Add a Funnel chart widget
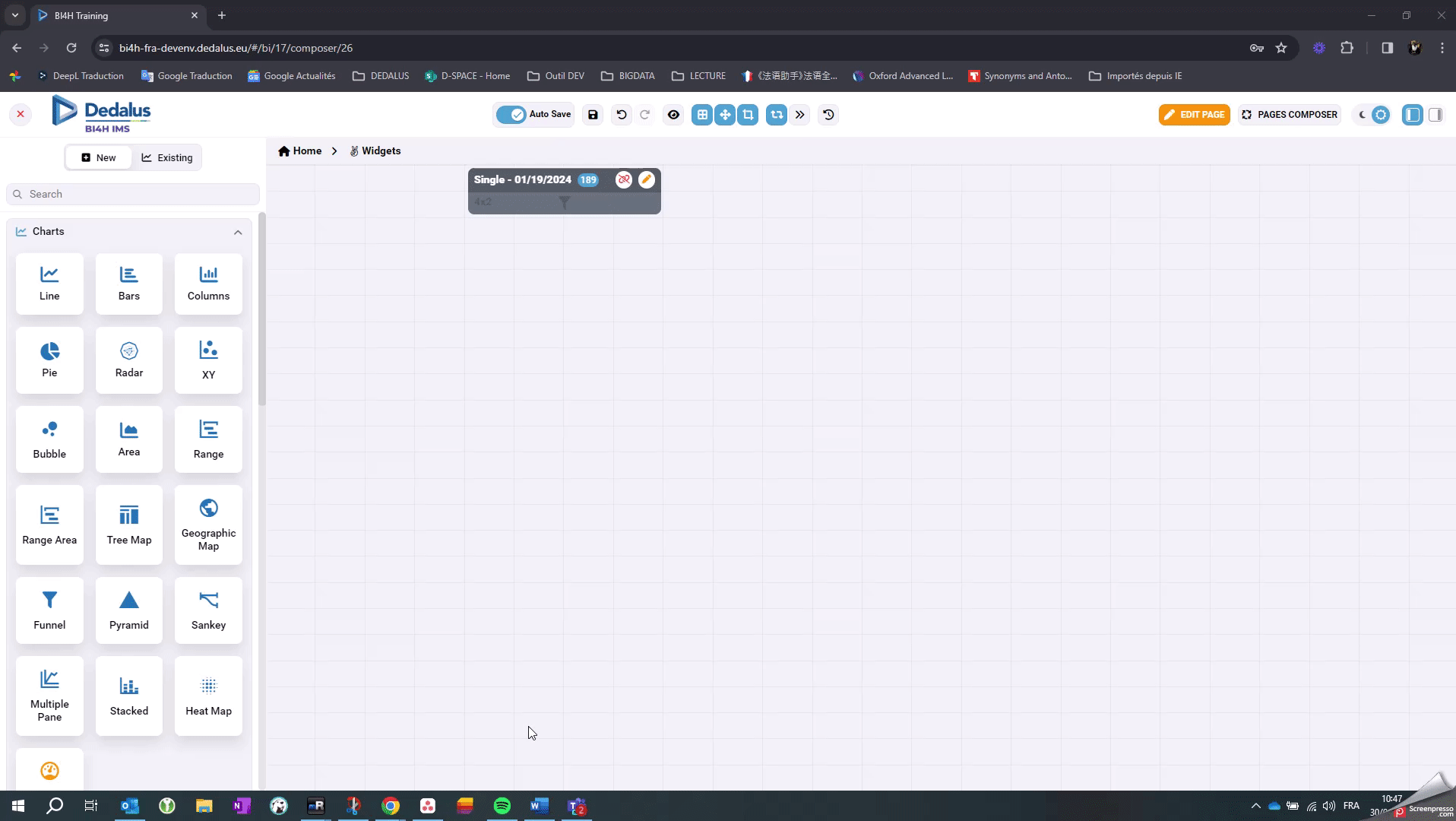Screen dimensions: 1456x821 coord(49,610)
